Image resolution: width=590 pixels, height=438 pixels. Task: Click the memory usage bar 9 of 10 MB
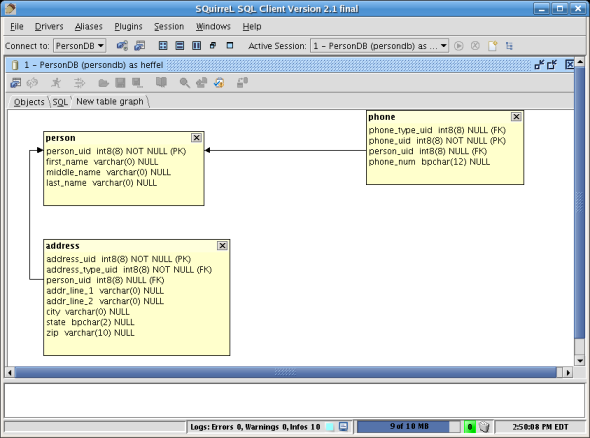coord(409,427)
